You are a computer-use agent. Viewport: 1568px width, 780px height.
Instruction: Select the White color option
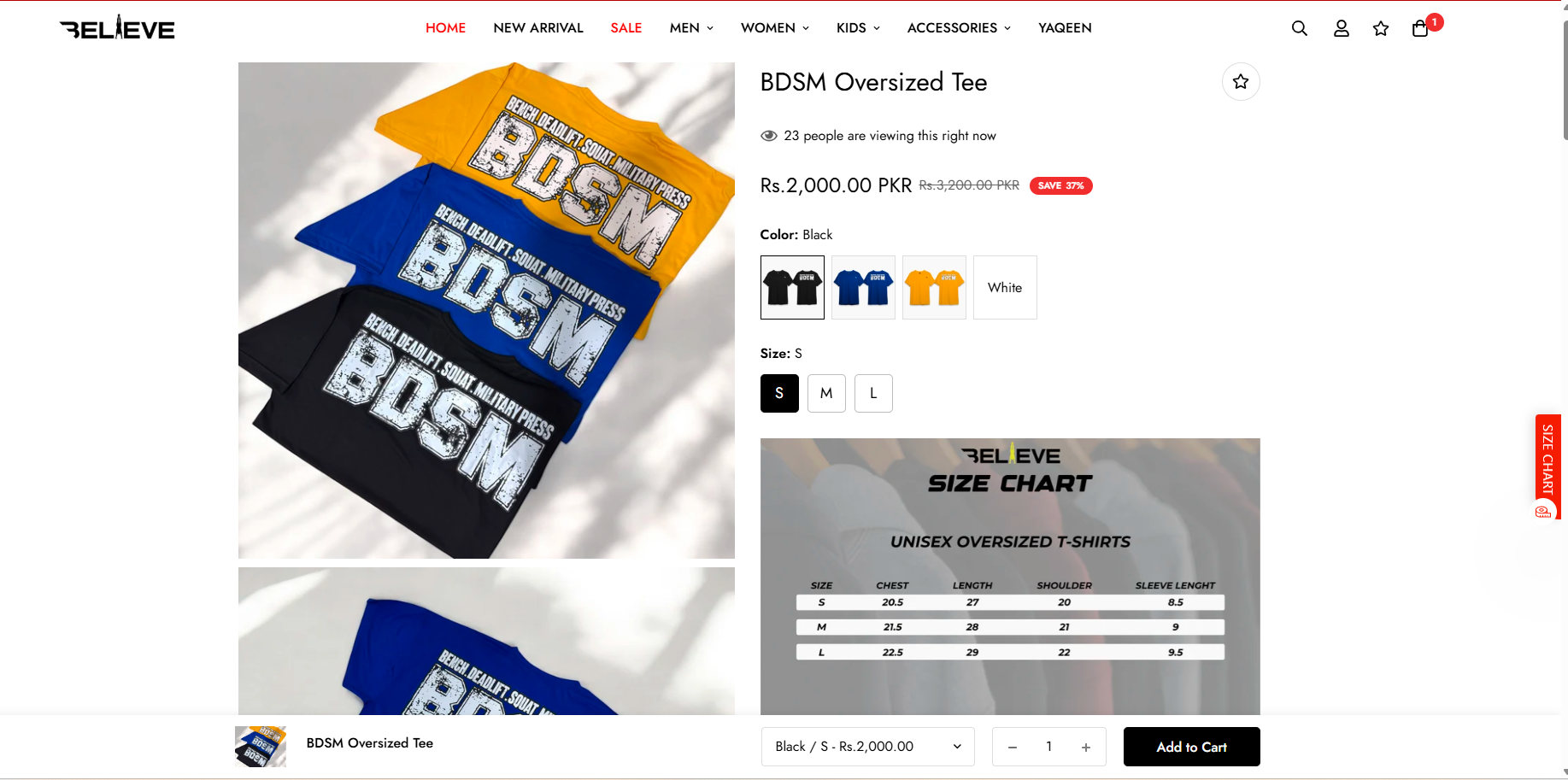click(1005, 288)
